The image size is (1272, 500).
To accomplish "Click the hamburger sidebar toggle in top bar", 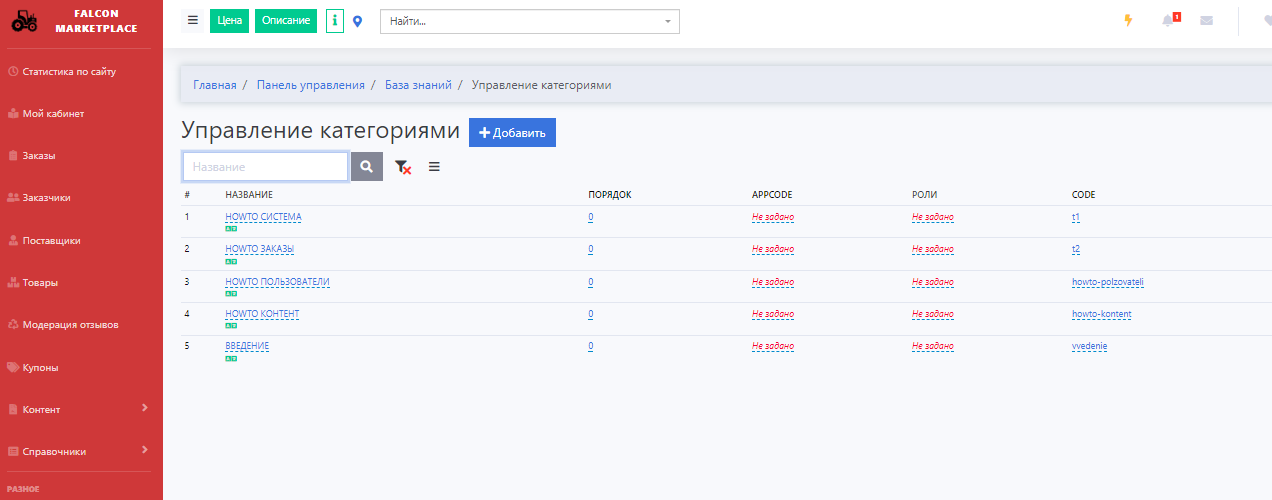I will (x=193, y=20).
